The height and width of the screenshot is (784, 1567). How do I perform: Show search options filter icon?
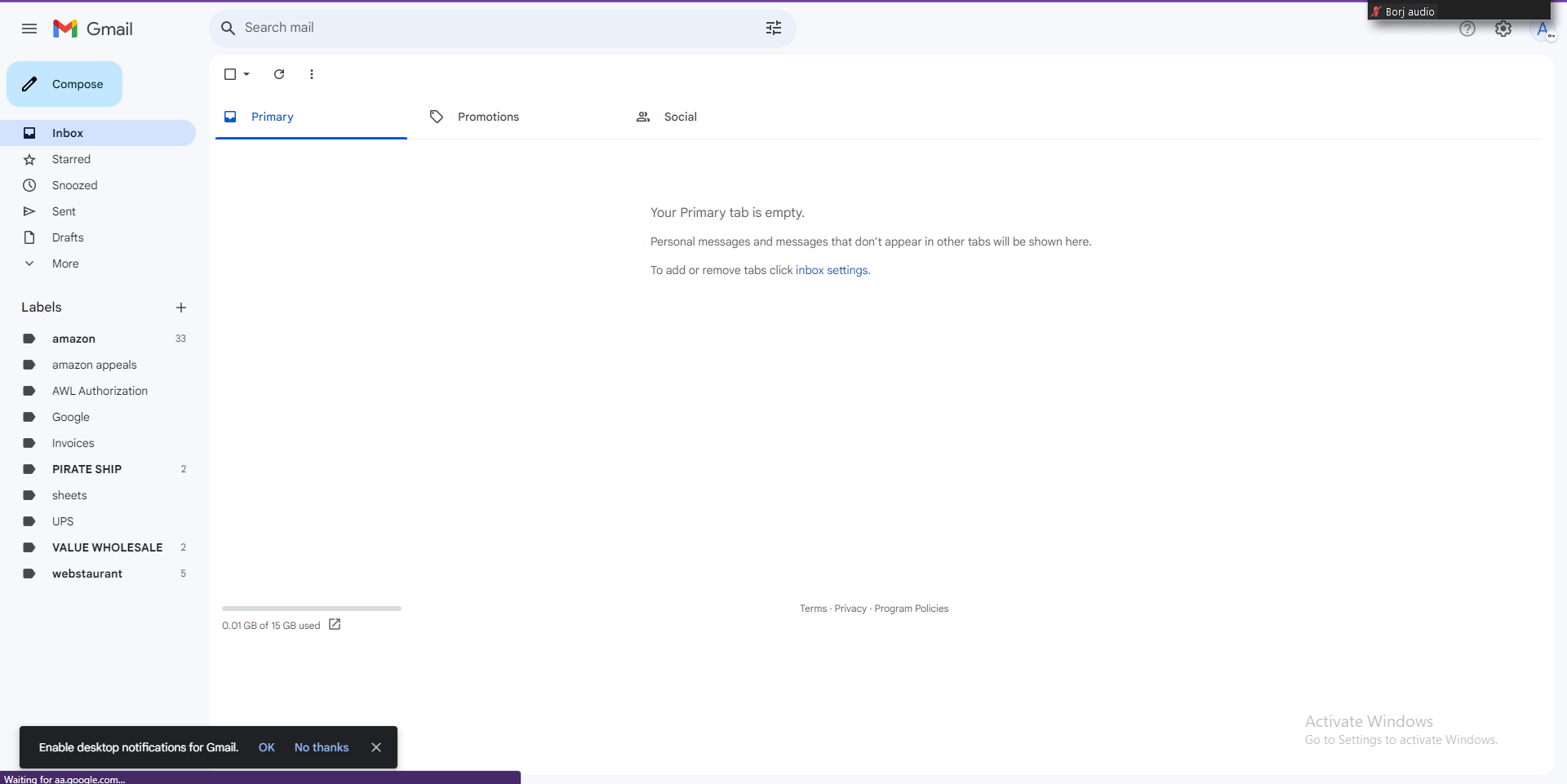(x=774, y=28)
